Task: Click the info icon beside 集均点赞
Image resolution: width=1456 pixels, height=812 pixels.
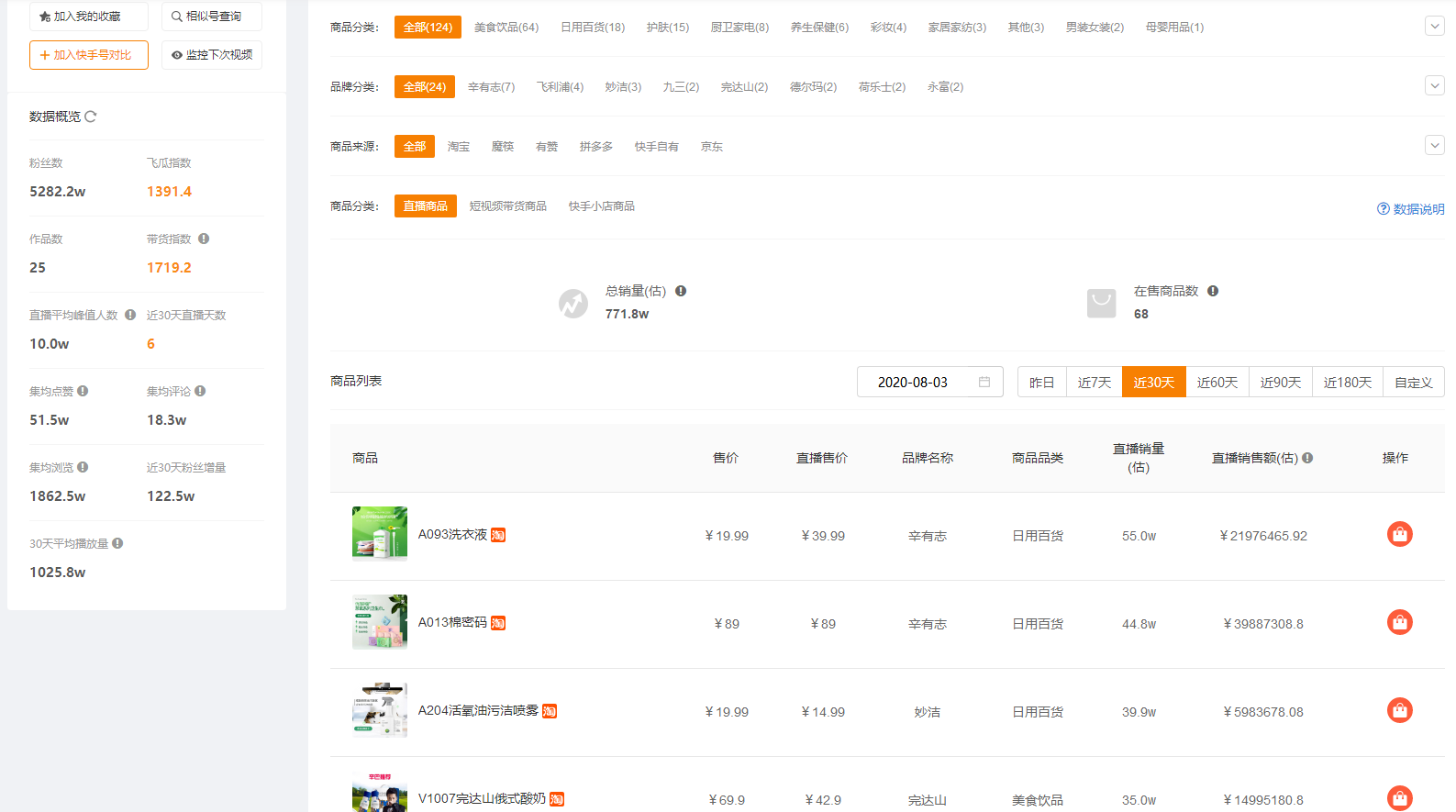Action: 83,391
